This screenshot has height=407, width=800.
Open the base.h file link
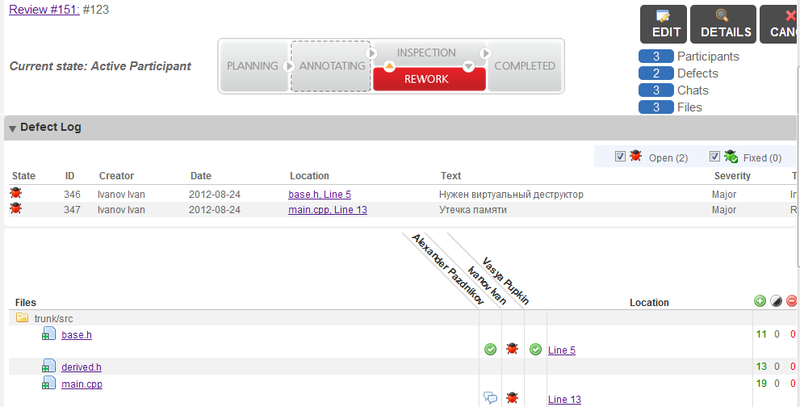click(x=77, y=335)
